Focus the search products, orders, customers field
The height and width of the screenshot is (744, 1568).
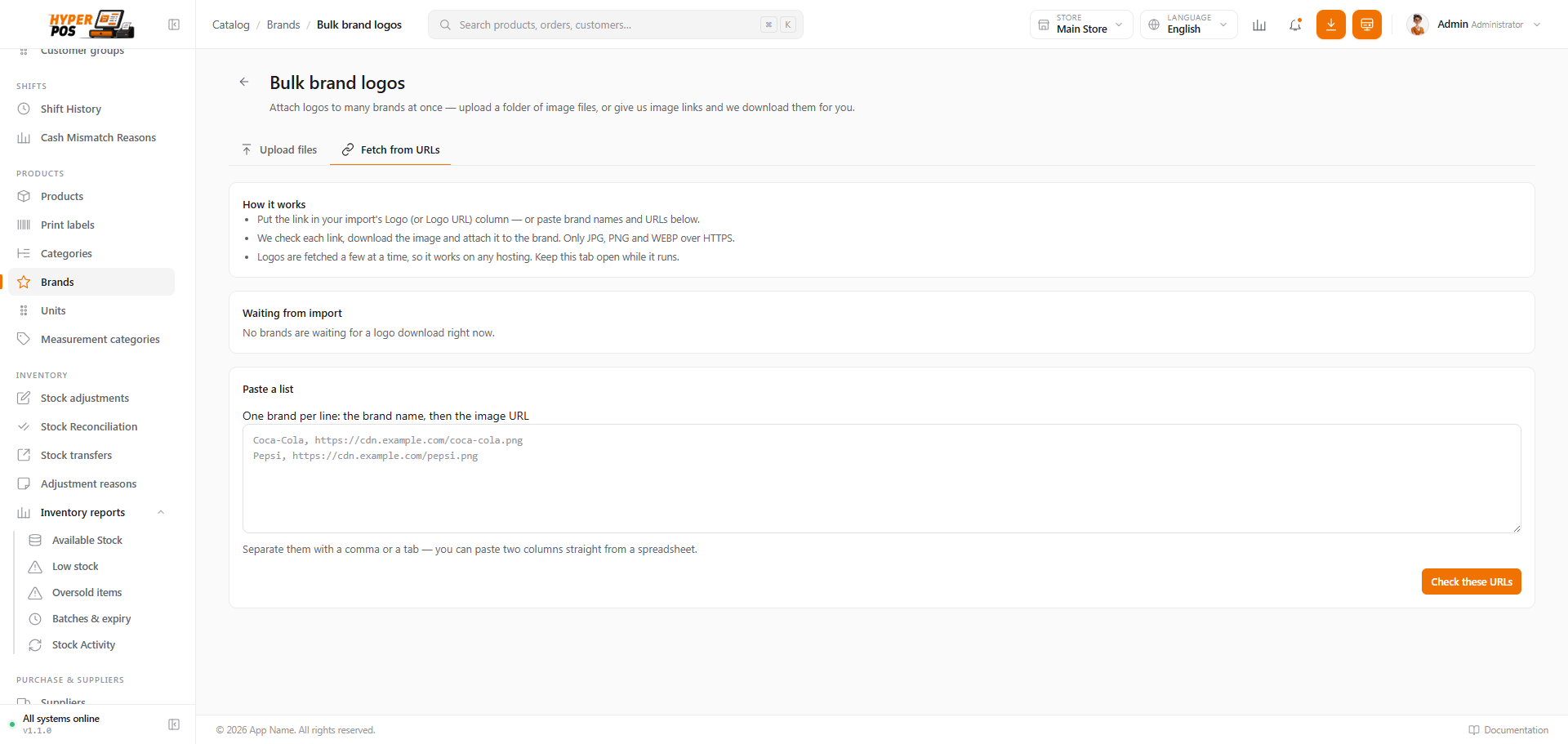pos(616,25)
